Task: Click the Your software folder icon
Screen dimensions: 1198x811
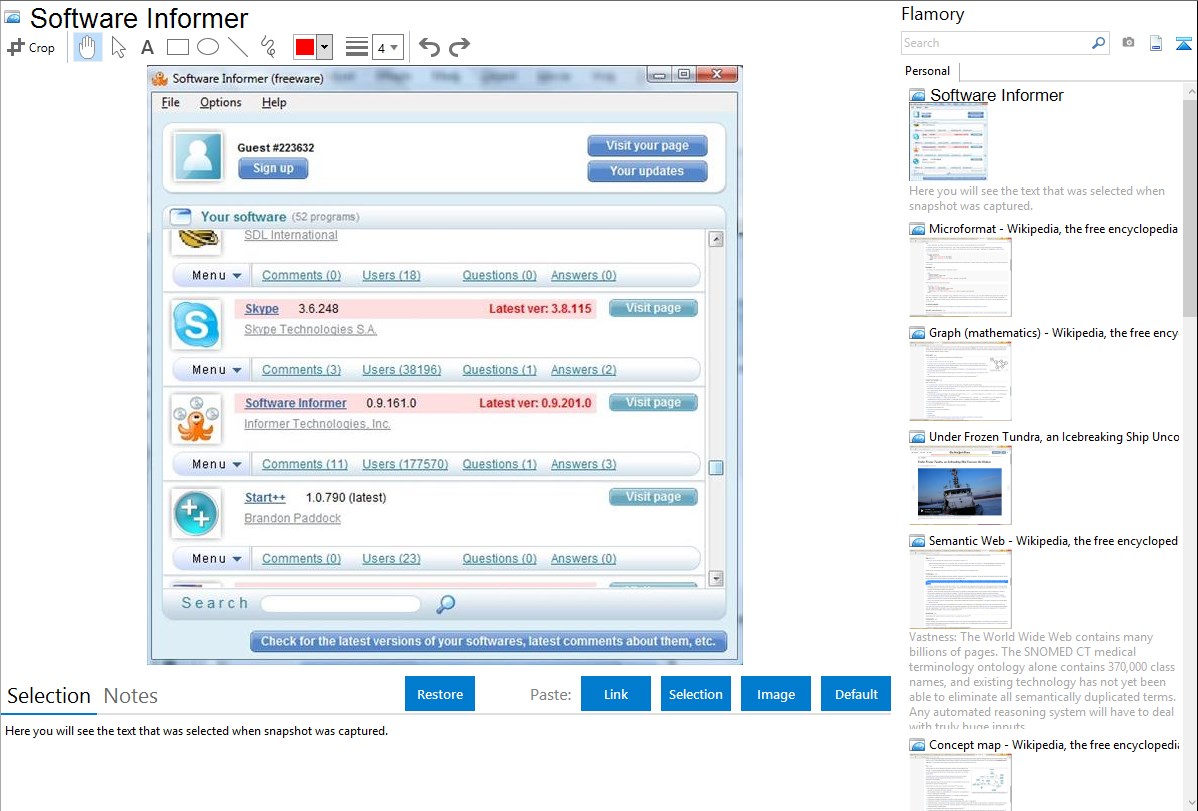Action: pyautogui.click(x=180, y=216)
